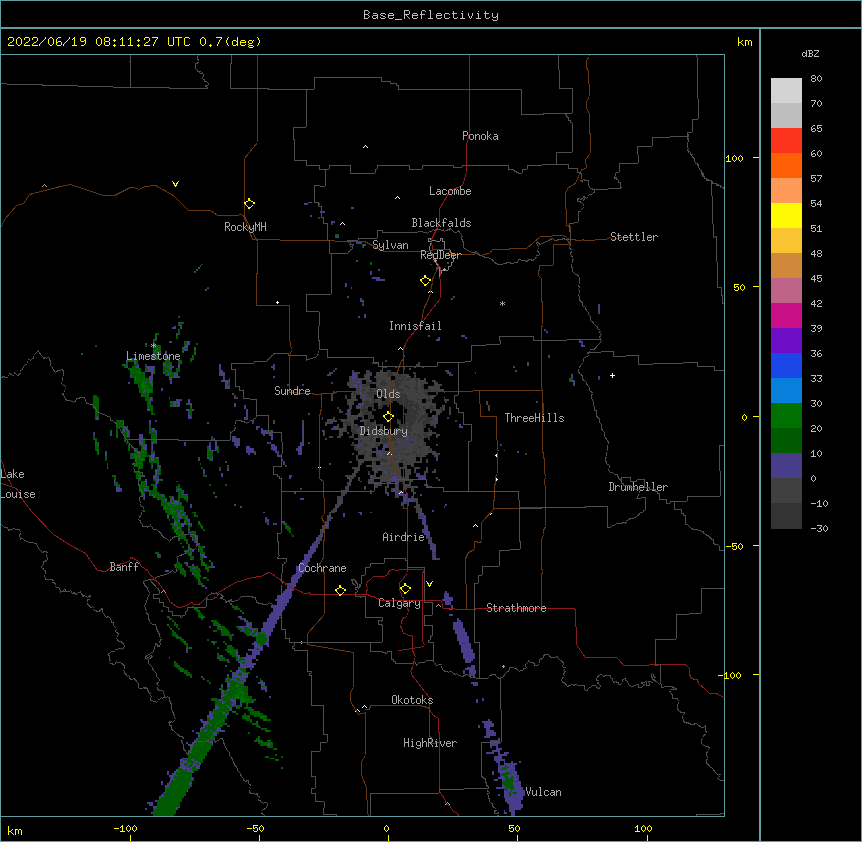
Task: Click the Airdrie label
Action: (404, 537)
